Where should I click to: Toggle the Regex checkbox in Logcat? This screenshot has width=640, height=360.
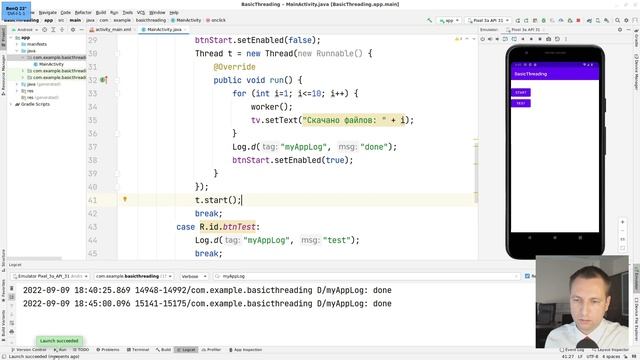point(527,276)
